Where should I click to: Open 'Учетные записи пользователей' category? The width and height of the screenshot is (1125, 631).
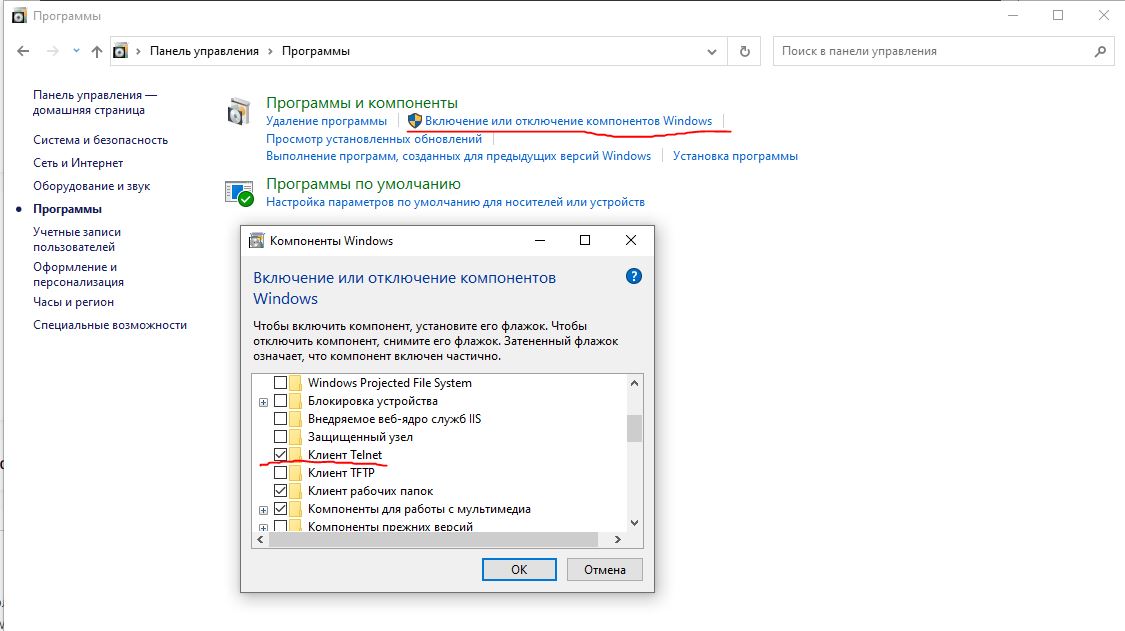coord(77,239)
